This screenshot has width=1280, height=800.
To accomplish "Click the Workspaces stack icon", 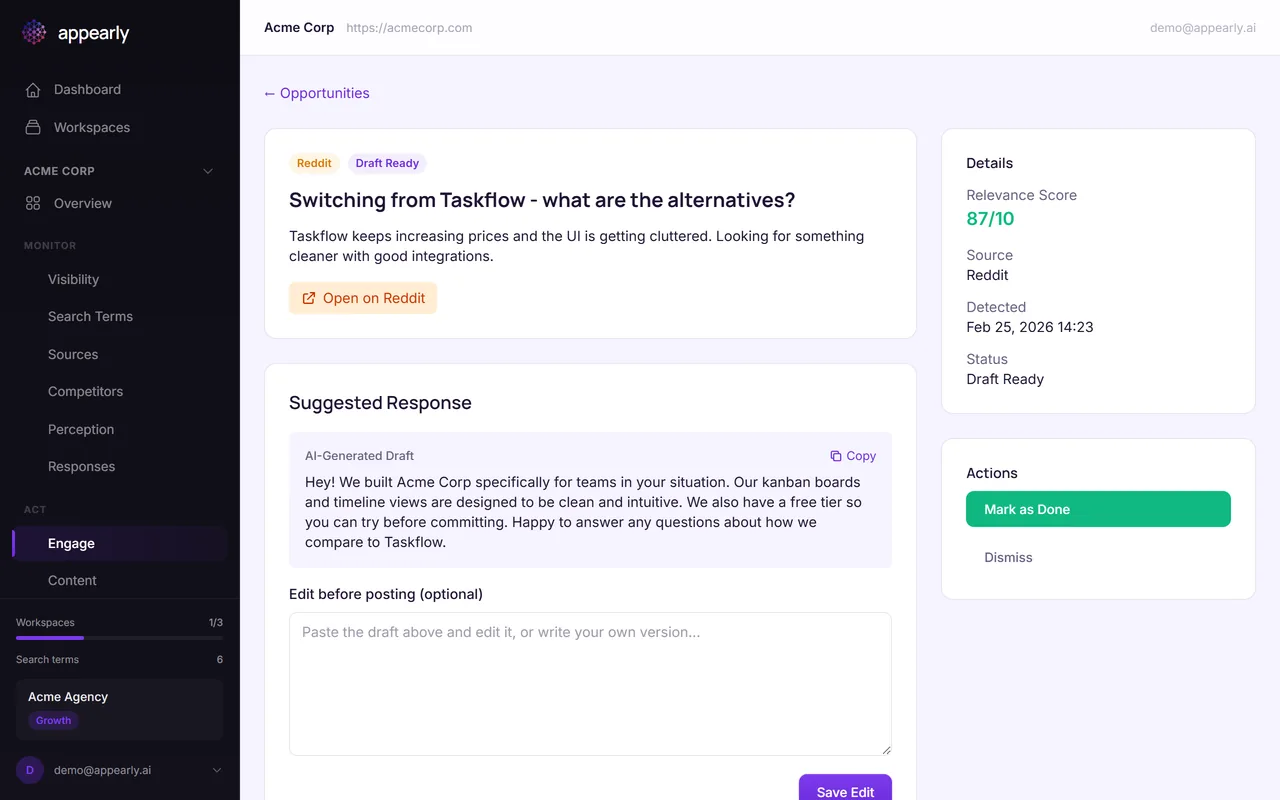I will coord(33,128).
